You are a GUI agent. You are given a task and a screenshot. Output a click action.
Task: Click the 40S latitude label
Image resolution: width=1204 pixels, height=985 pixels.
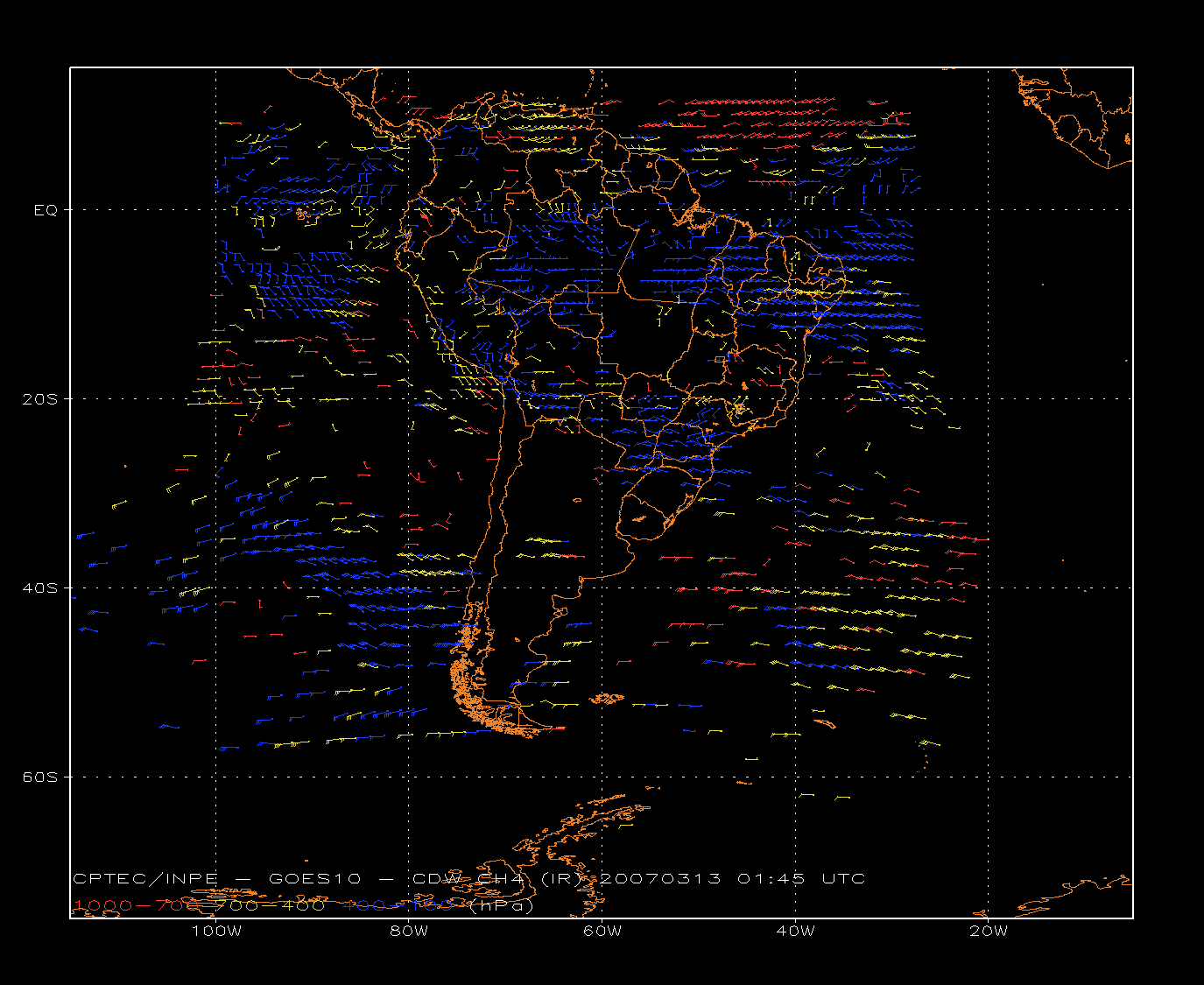pos(40,587)
